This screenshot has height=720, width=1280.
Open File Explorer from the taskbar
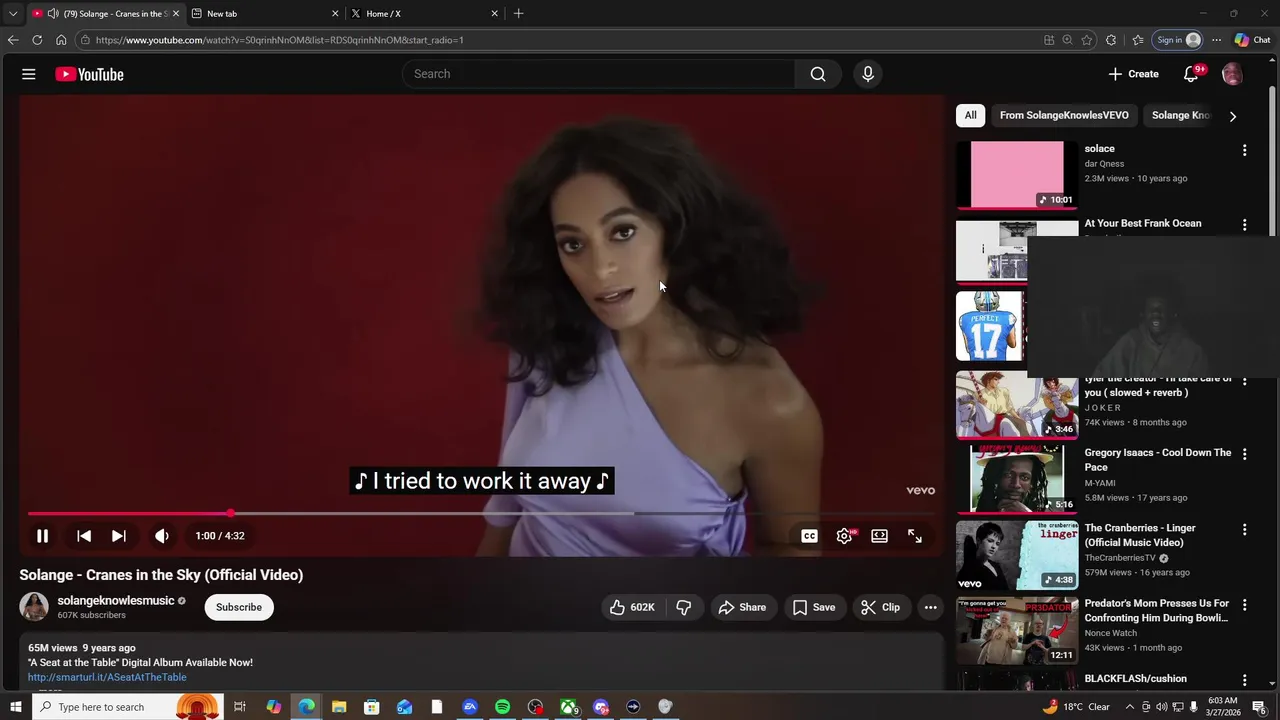pos(339,707)
